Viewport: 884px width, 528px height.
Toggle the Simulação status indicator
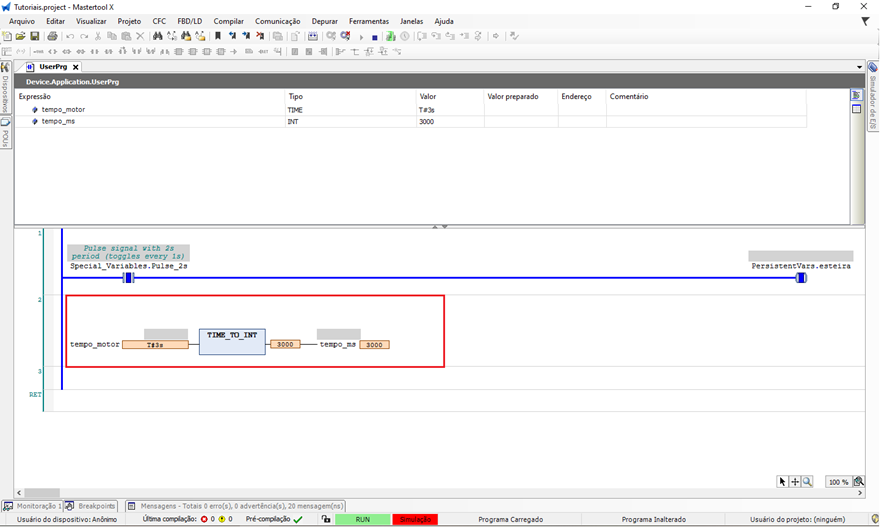414,519
